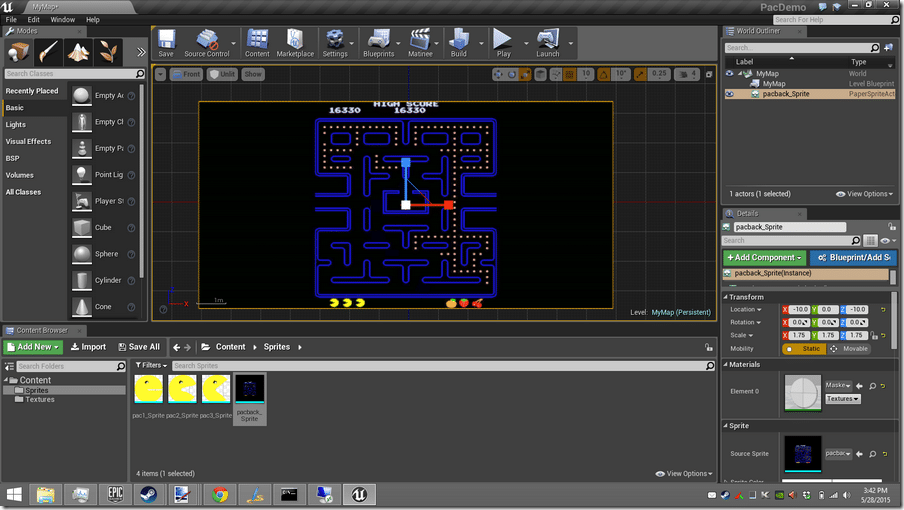904x510 pixels.
Task: Open scale snap value dropdown (0.25)
Action: (x=658, y=74)
